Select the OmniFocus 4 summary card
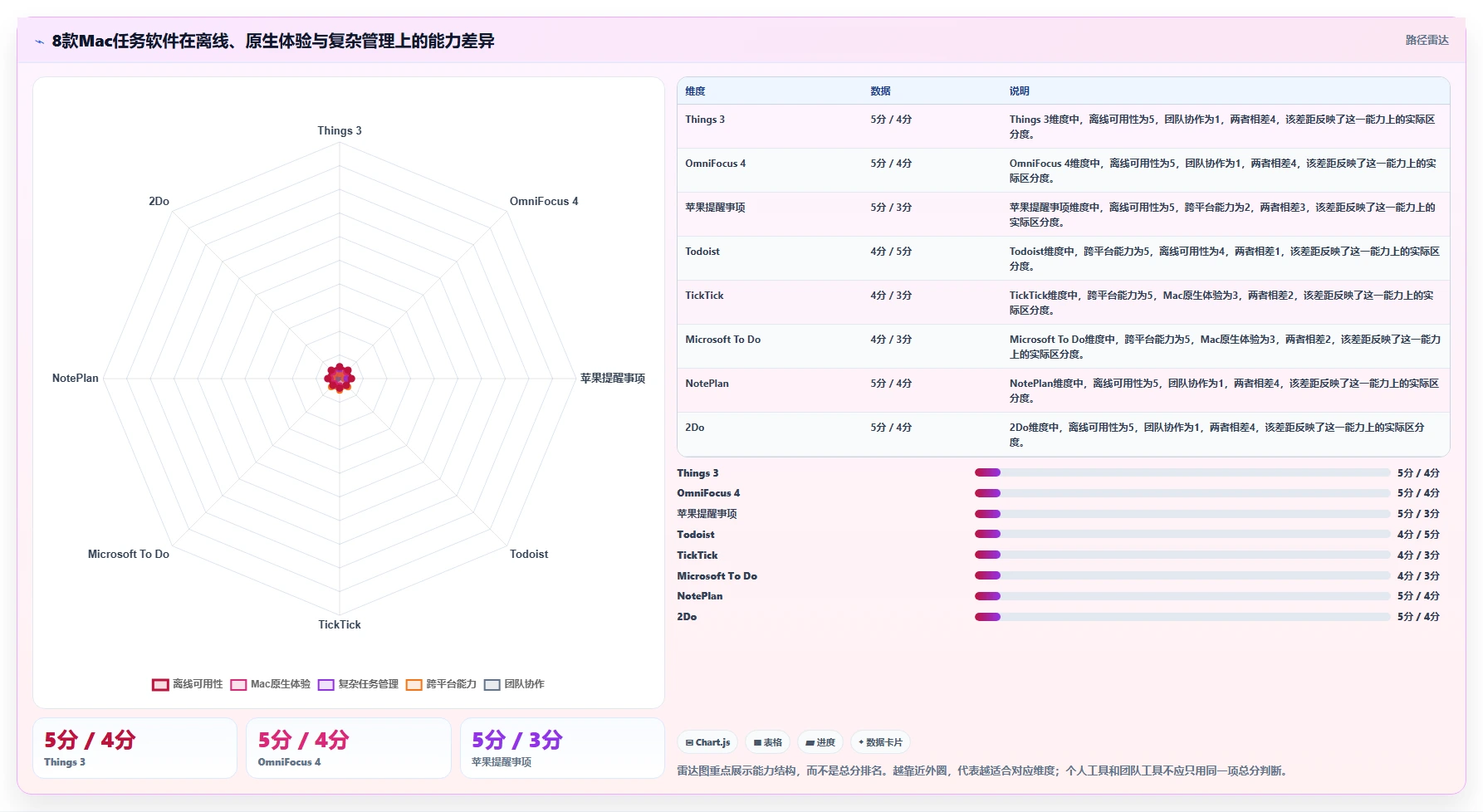The image size is (1483, 812). point(349,748)
